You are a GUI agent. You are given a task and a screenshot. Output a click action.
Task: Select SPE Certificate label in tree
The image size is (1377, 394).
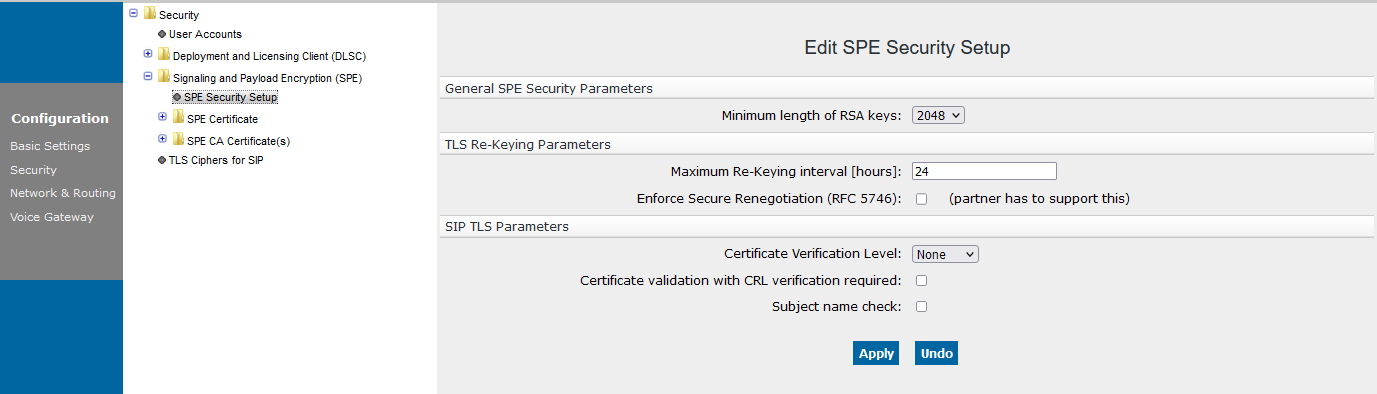coord(222,119)
